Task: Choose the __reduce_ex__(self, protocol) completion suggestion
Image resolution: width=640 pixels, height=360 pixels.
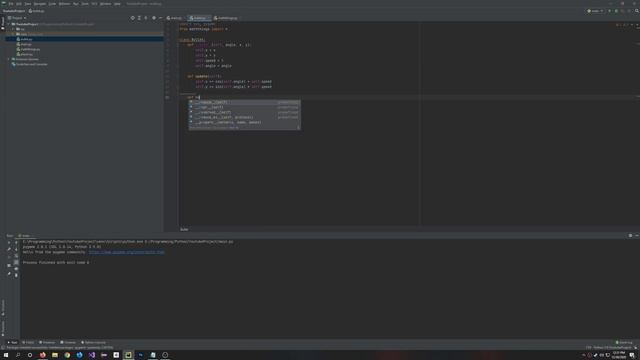Action: pos(244,117)
